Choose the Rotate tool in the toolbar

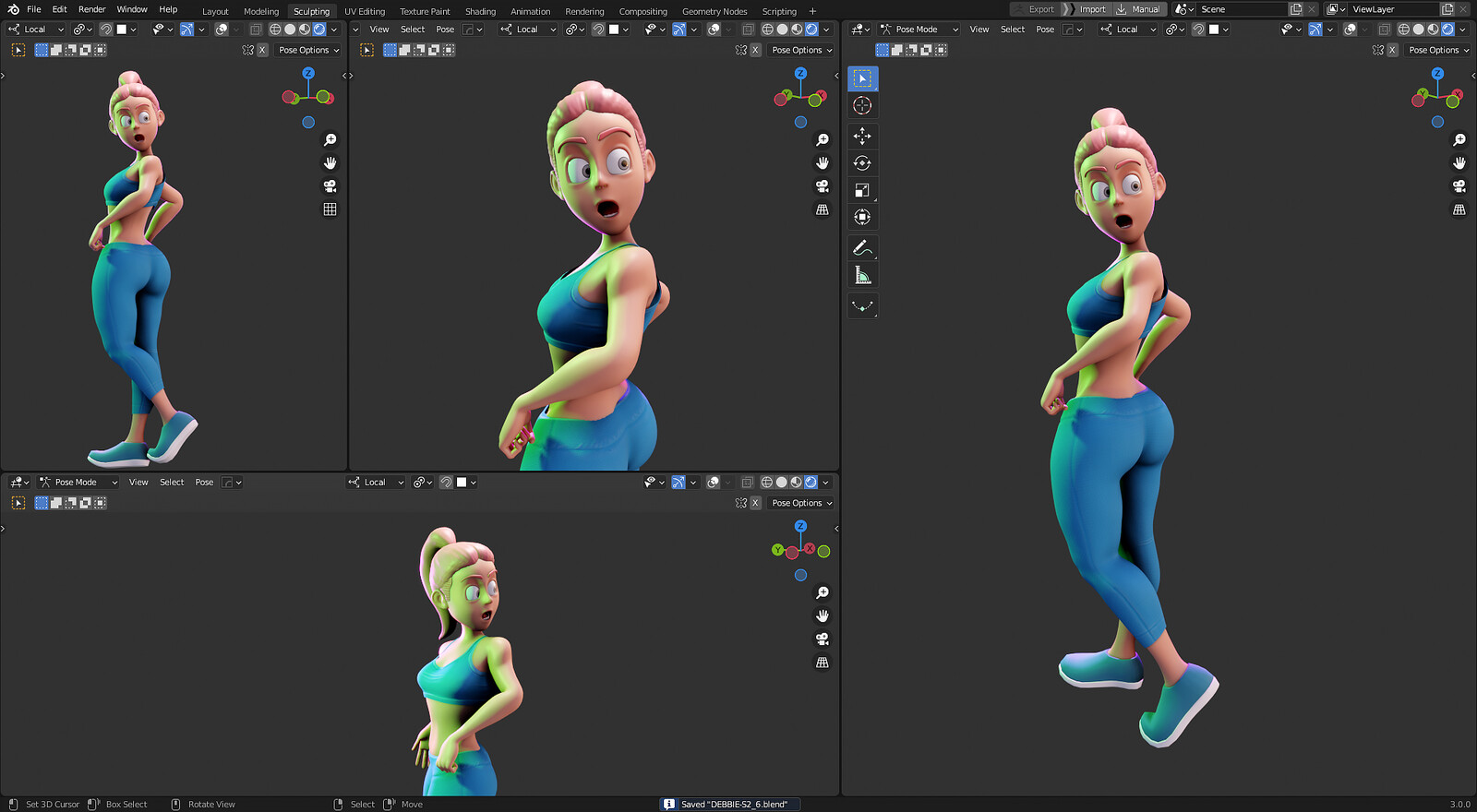click(x=862, y=162)
